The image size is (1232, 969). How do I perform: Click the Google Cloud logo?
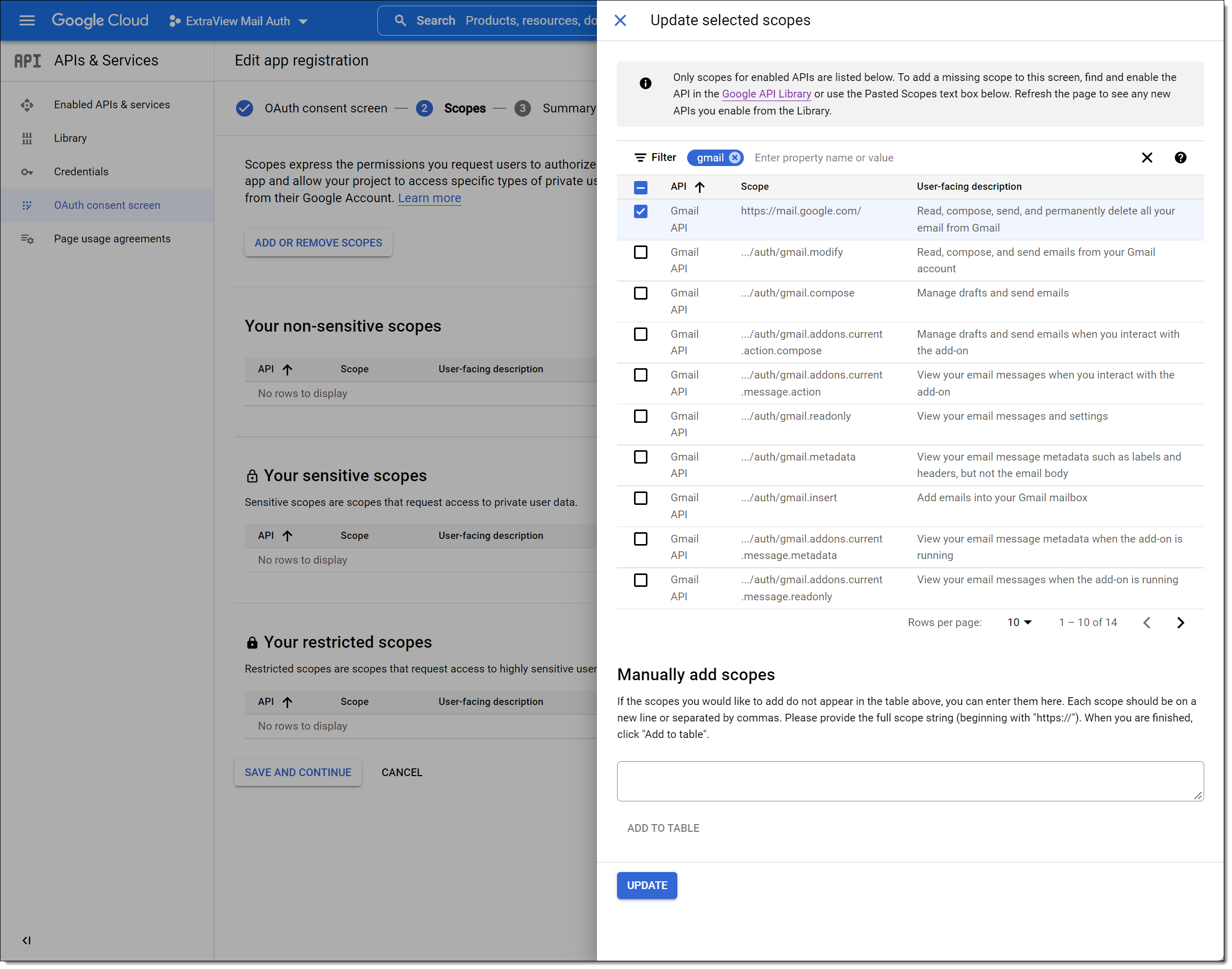(x=100, y=21)
